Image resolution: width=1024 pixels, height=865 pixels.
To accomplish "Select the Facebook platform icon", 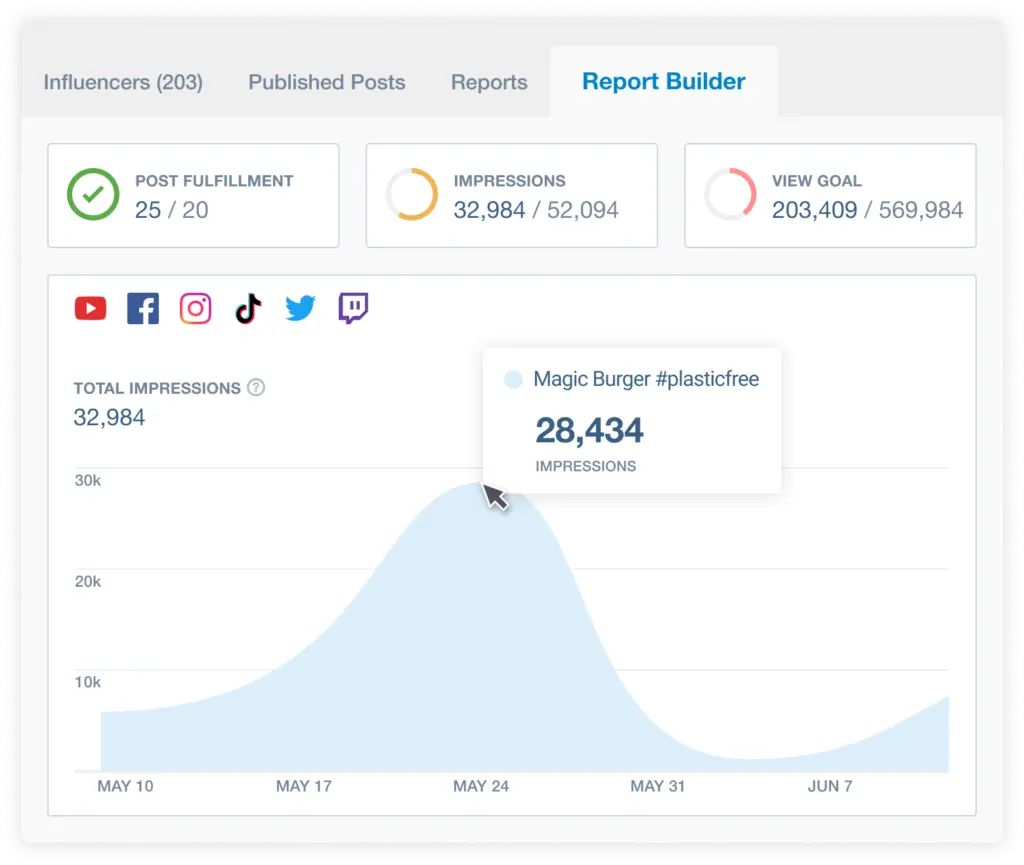I will pos(143,309).
